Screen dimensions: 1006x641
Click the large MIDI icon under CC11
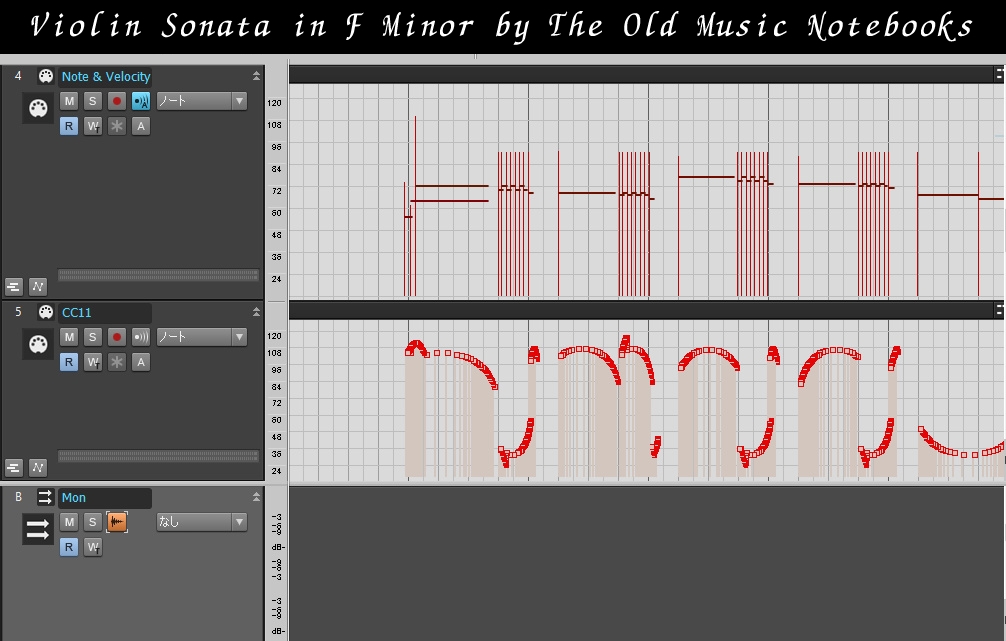(38, 345)
